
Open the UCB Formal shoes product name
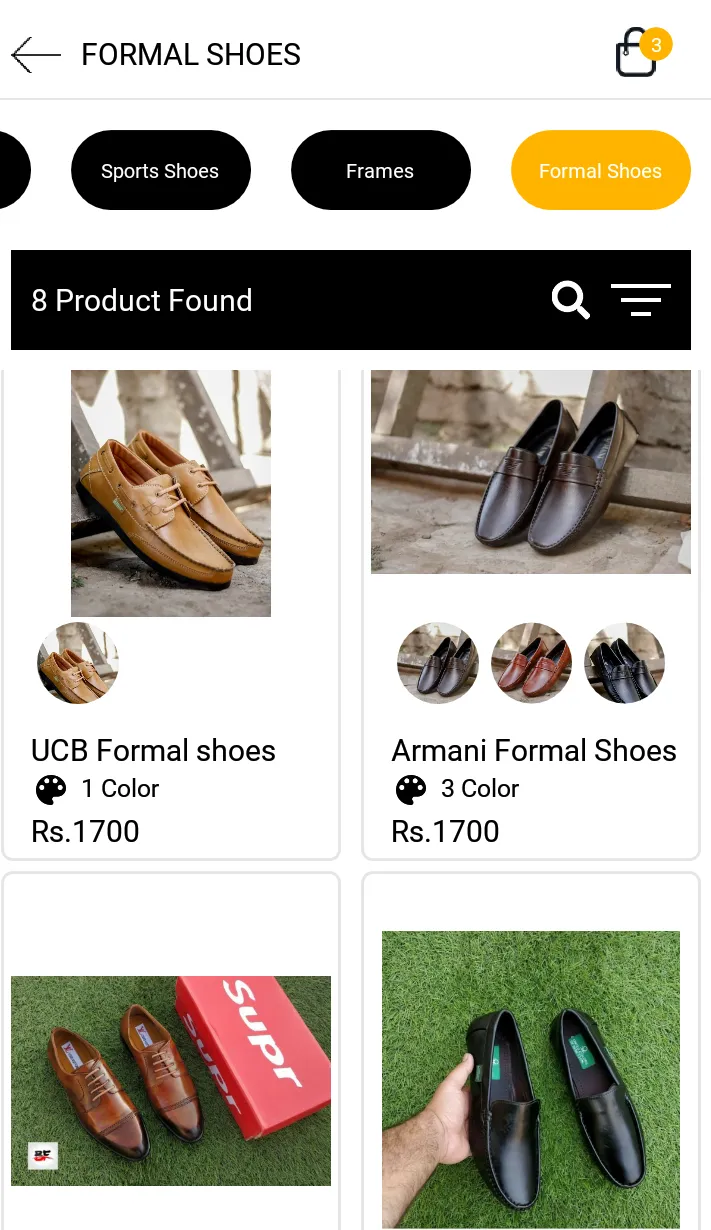(153, 751)
